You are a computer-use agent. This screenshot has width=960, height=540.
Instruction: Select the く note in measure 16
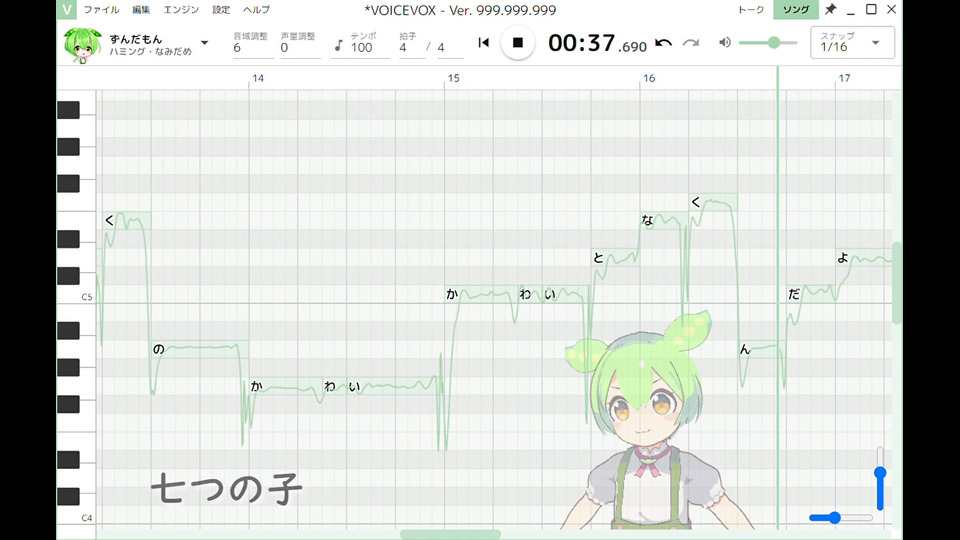coord(713,202)
